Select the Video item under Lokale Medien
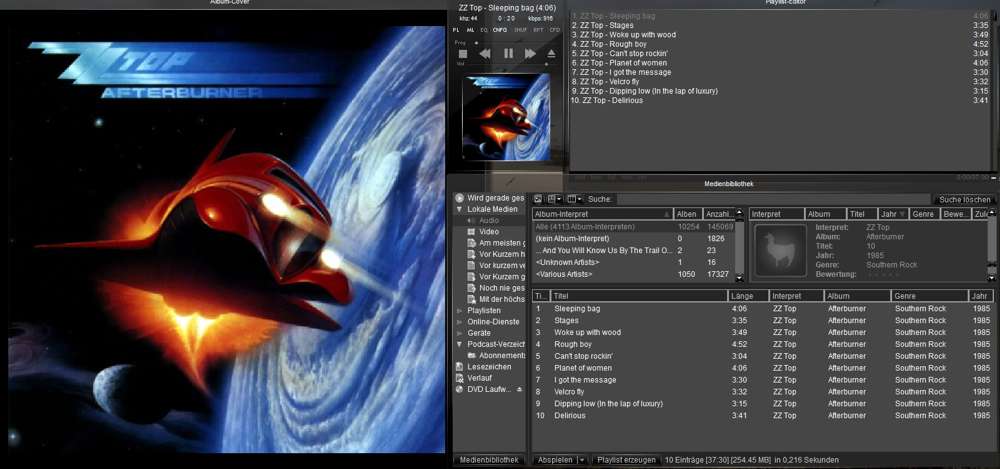 488,231
